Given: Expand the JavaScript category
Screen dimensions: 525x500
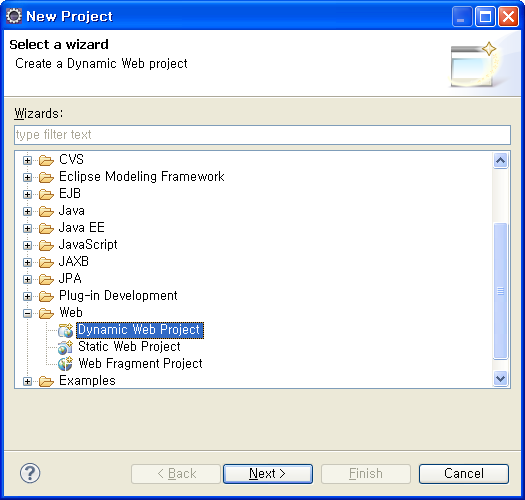Looking at the screenshot, I should [27, 246].
